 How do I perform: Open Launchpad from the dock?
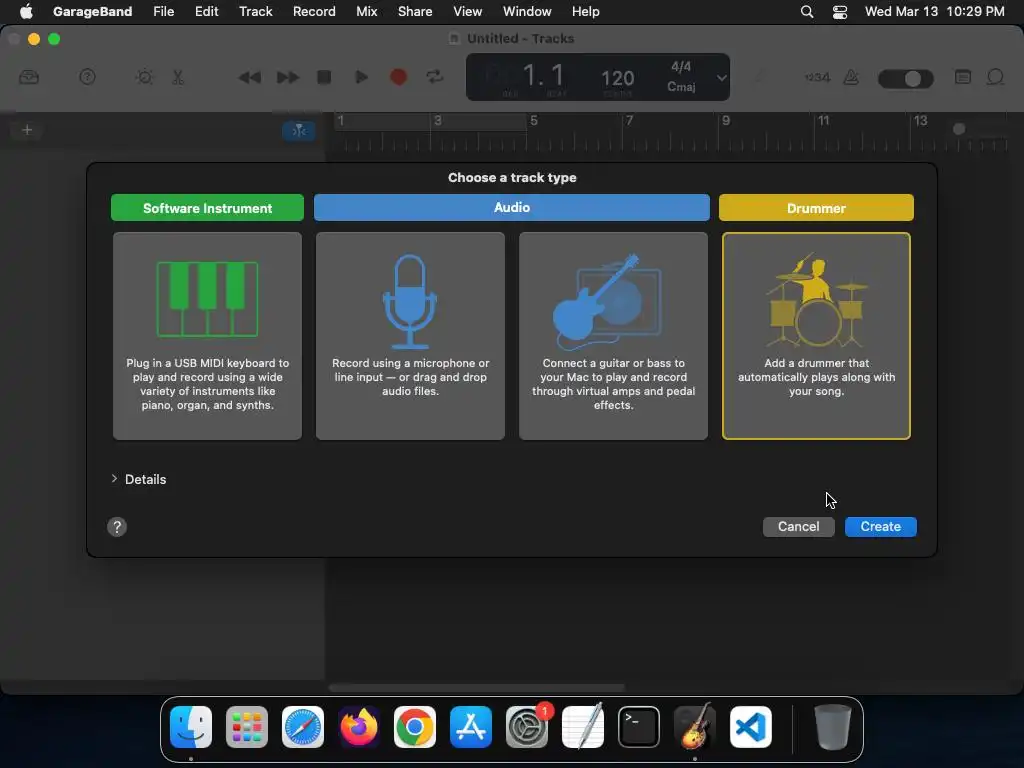(247, 727)
